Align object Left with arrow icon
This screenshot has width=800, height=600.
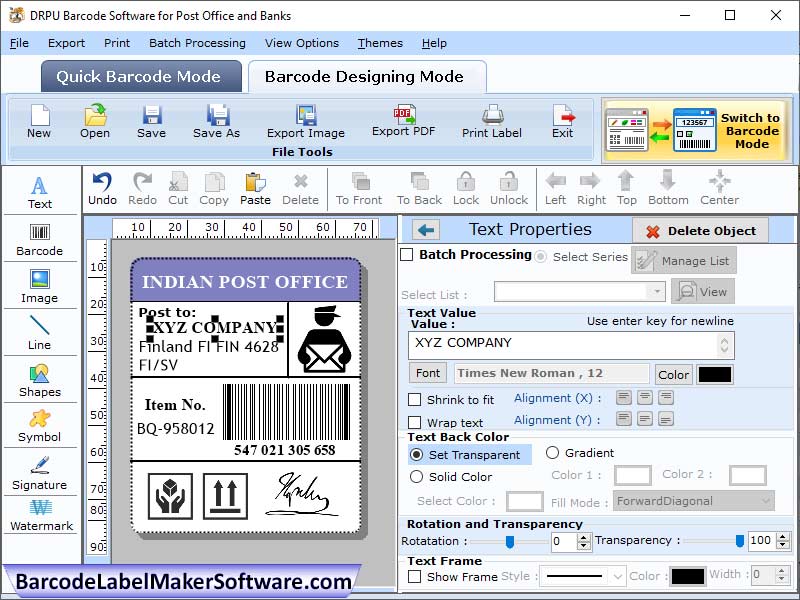click(x=555, y=189)
